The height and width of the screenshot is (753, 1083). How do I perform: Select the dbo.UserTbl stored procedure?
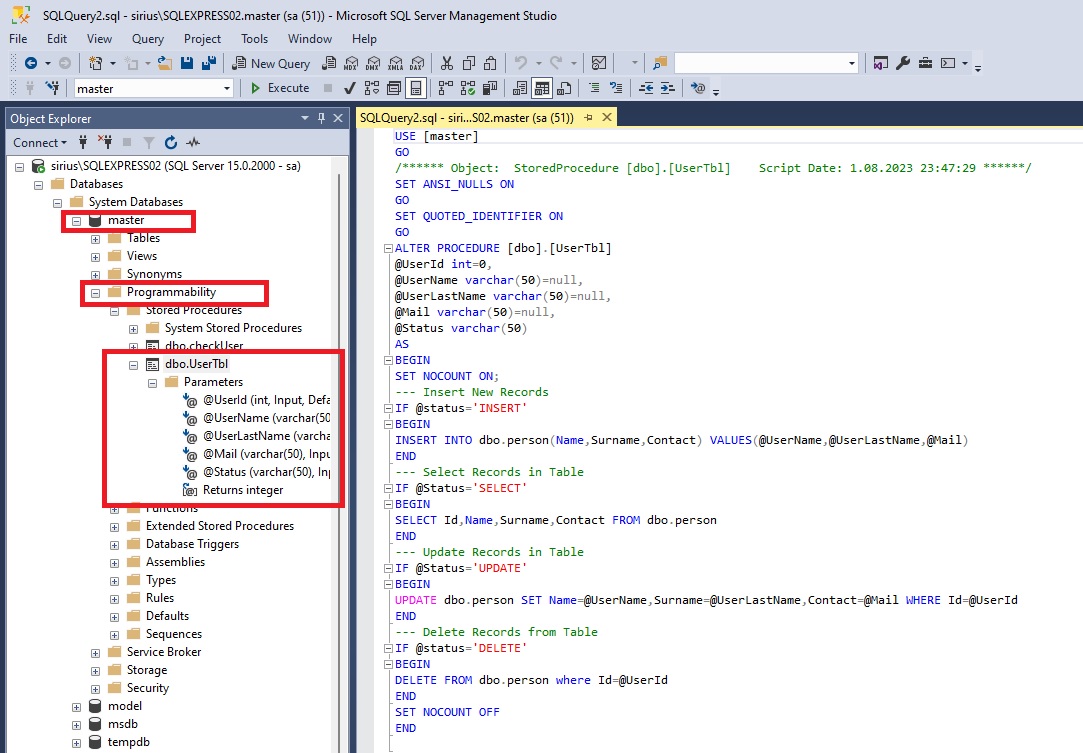(196, 365)
